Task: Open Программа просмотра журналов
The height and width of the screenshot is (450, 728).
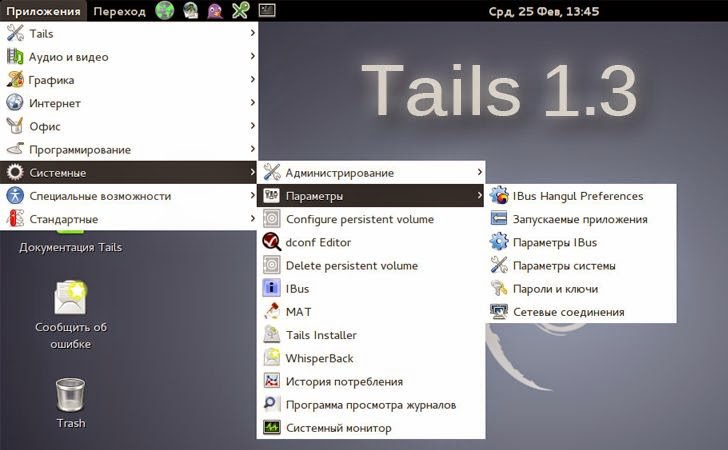Action: pos(371,404)
